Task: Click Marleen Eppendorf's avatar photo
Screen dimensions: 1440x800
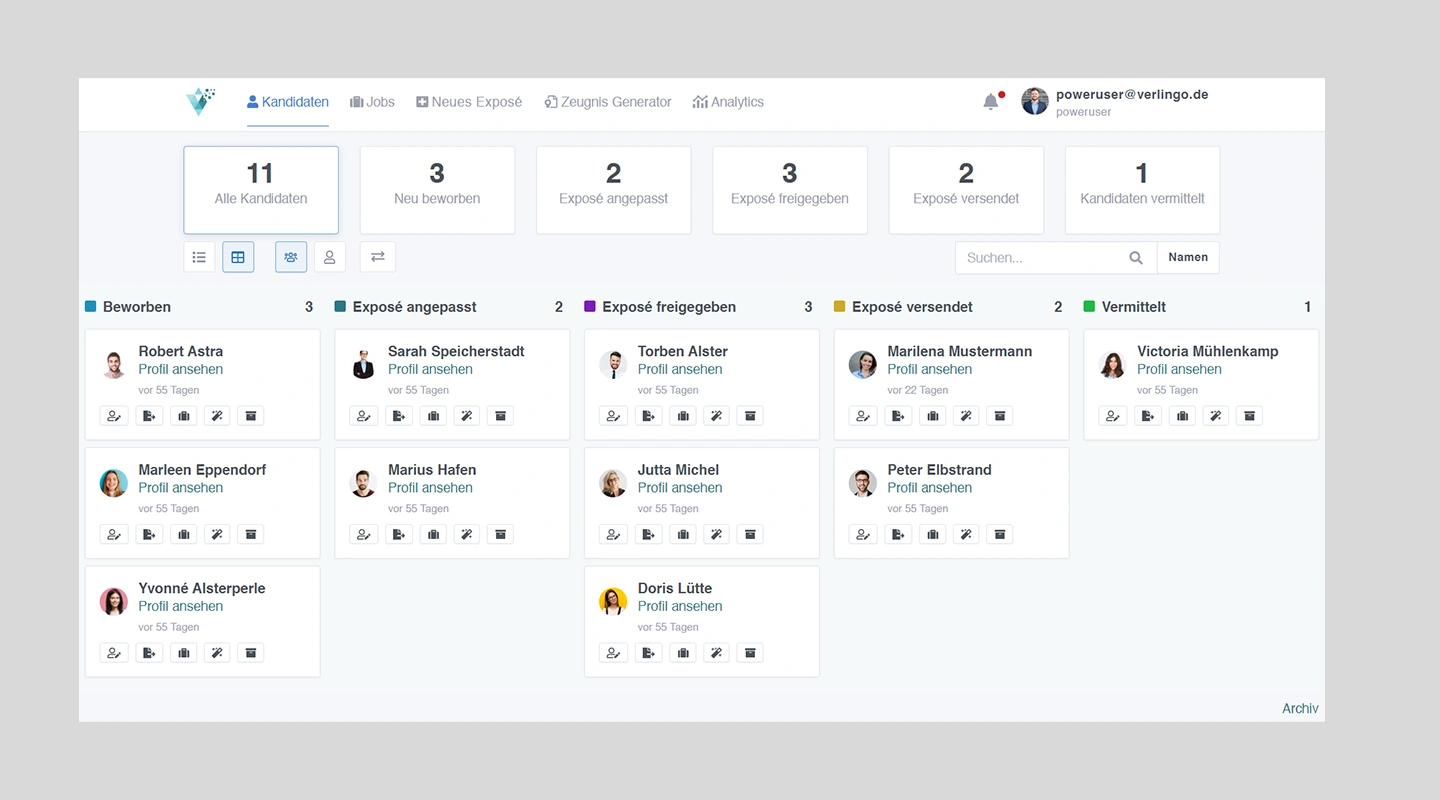Action: [114, 483]
